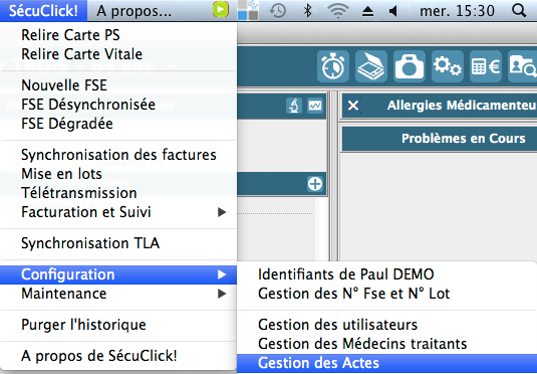
Task: Open the chart graph panel icon
Action: pyautogui.click(x=315, y=105)
